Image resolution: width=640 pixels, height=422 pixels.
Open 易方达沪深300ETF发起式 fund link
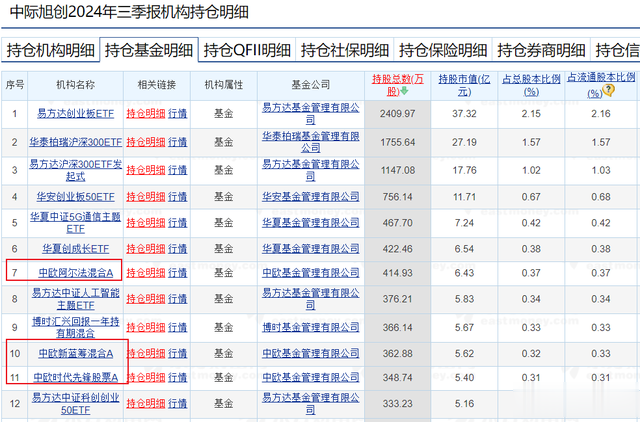pos(76,170)
